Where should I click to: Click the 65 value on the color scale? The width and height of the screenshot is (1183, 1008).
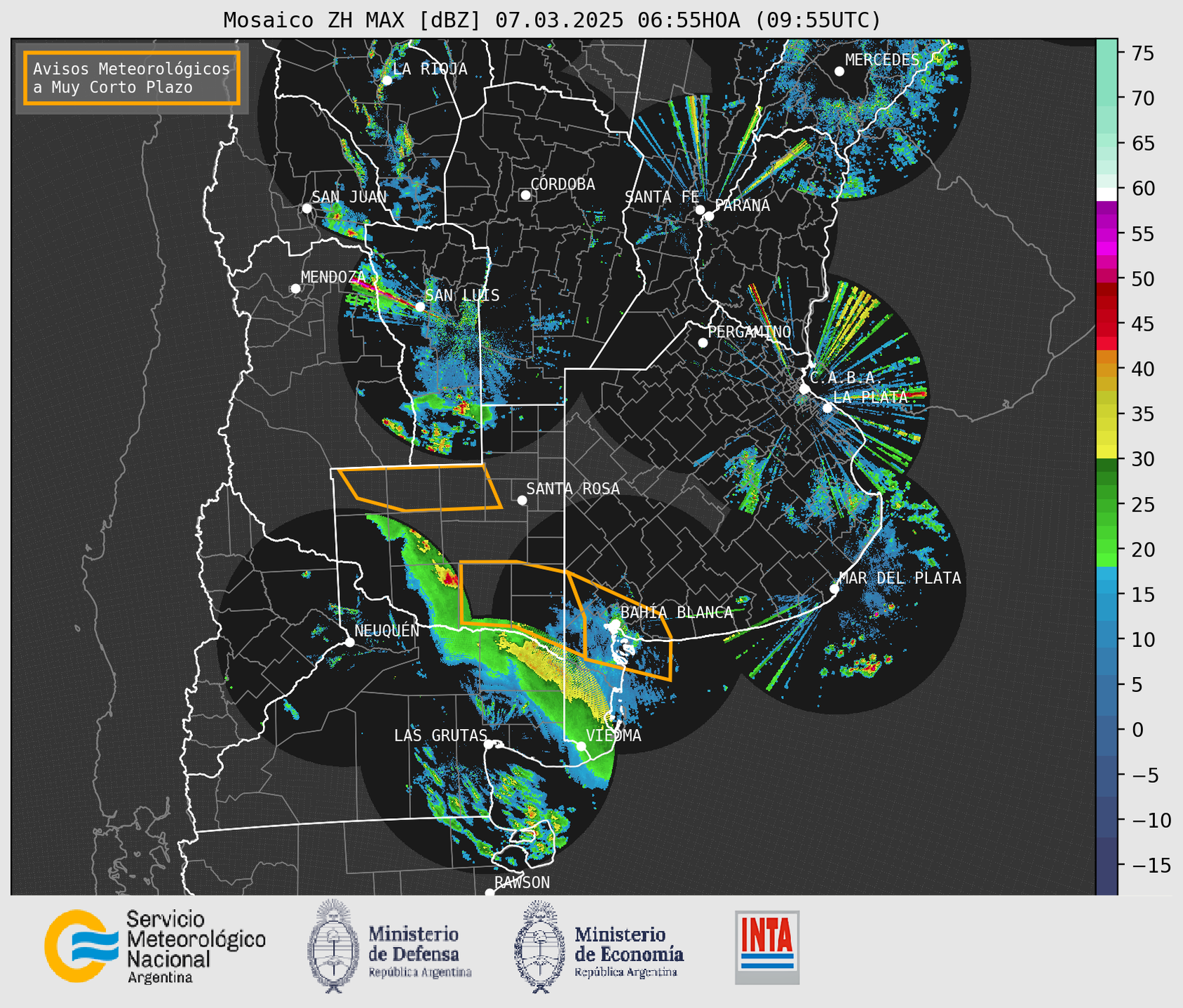coord(1142,144)
